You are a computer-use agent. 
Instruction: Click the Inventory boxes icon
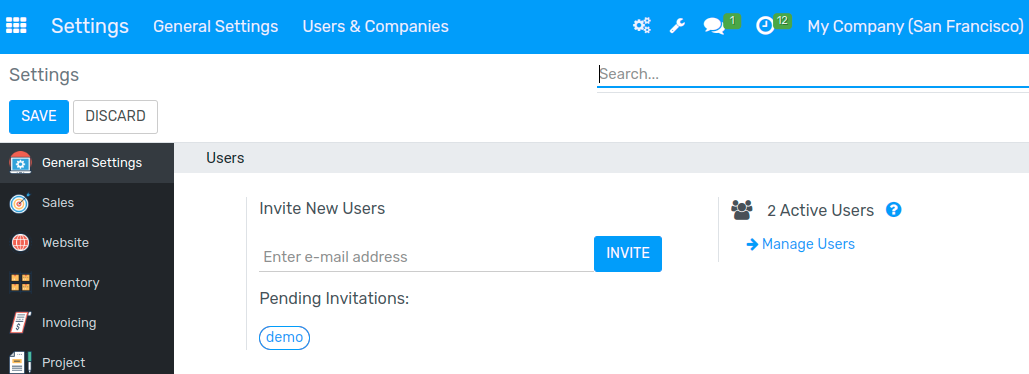20,283
